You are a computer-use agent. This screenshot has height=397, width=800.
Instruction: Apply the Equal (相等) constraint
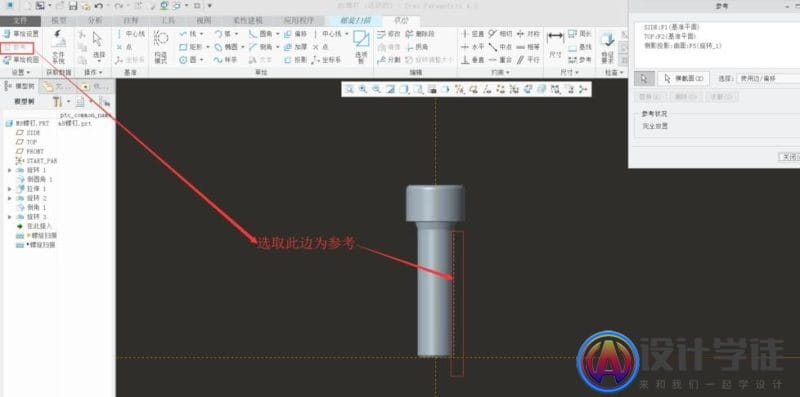coord(528,47)
